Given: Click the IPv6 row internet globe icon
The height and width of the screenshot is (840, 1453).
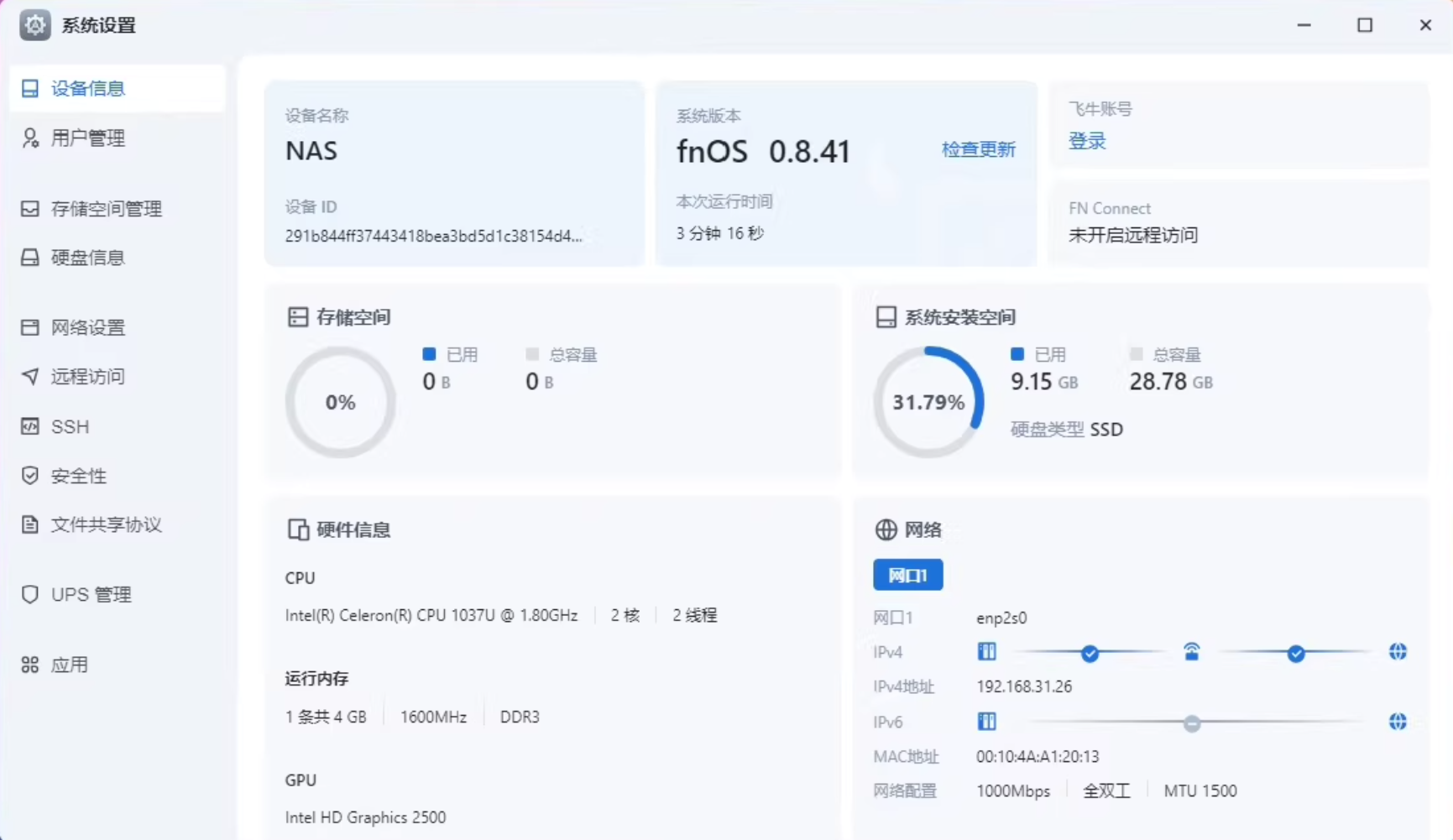Looking at the screenshot, I should point(1398,722).
